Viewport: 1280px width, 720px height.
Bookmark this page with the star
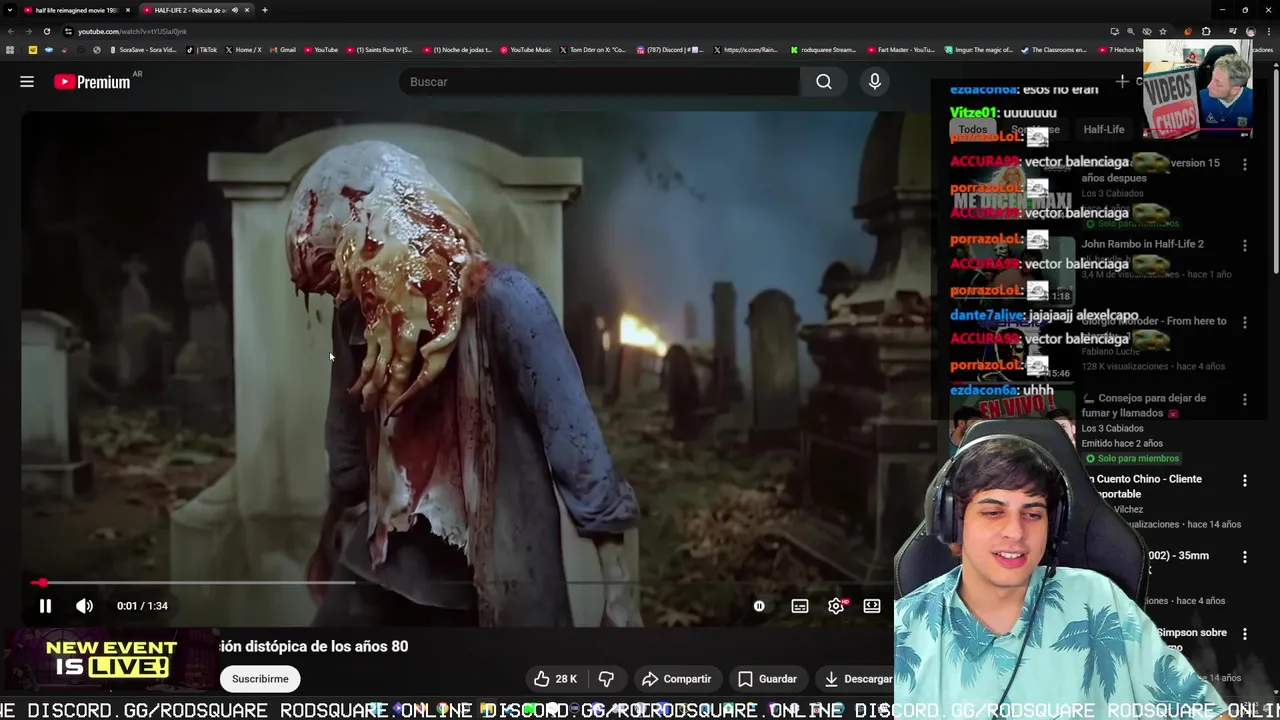pos(1163,31)
